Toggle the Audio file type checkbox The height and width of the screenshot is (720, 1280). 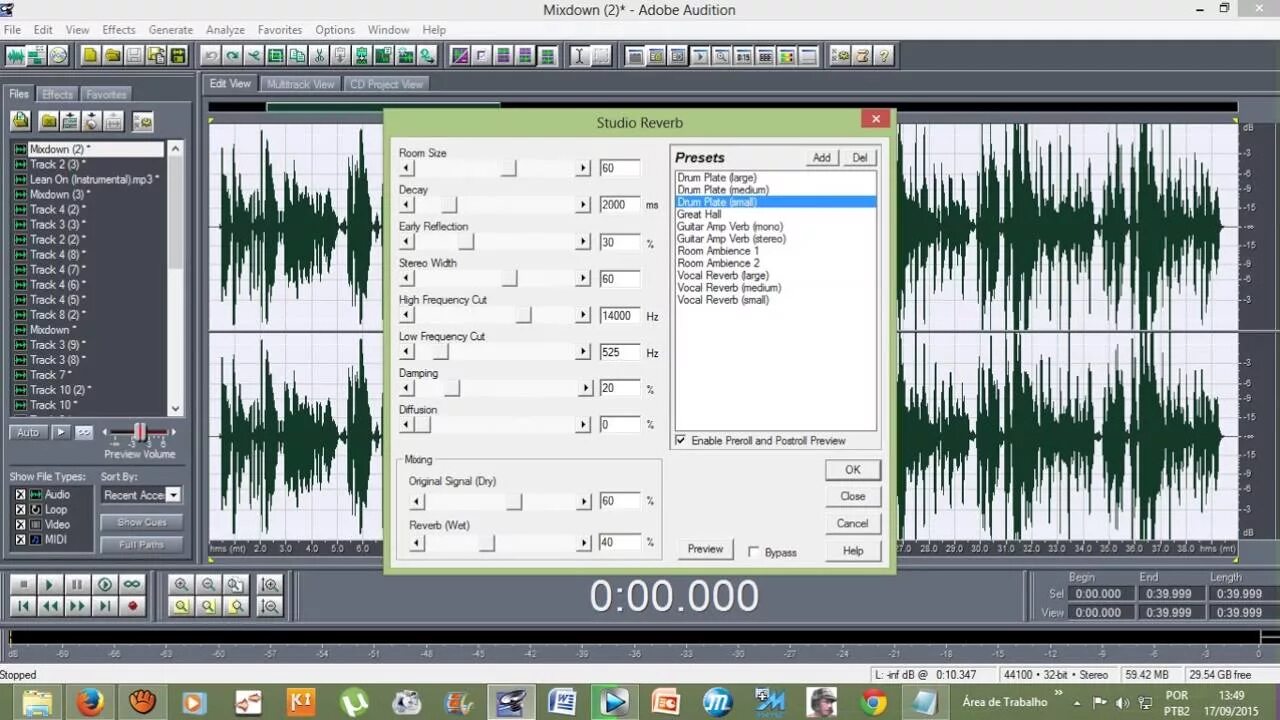coord(20,495)
